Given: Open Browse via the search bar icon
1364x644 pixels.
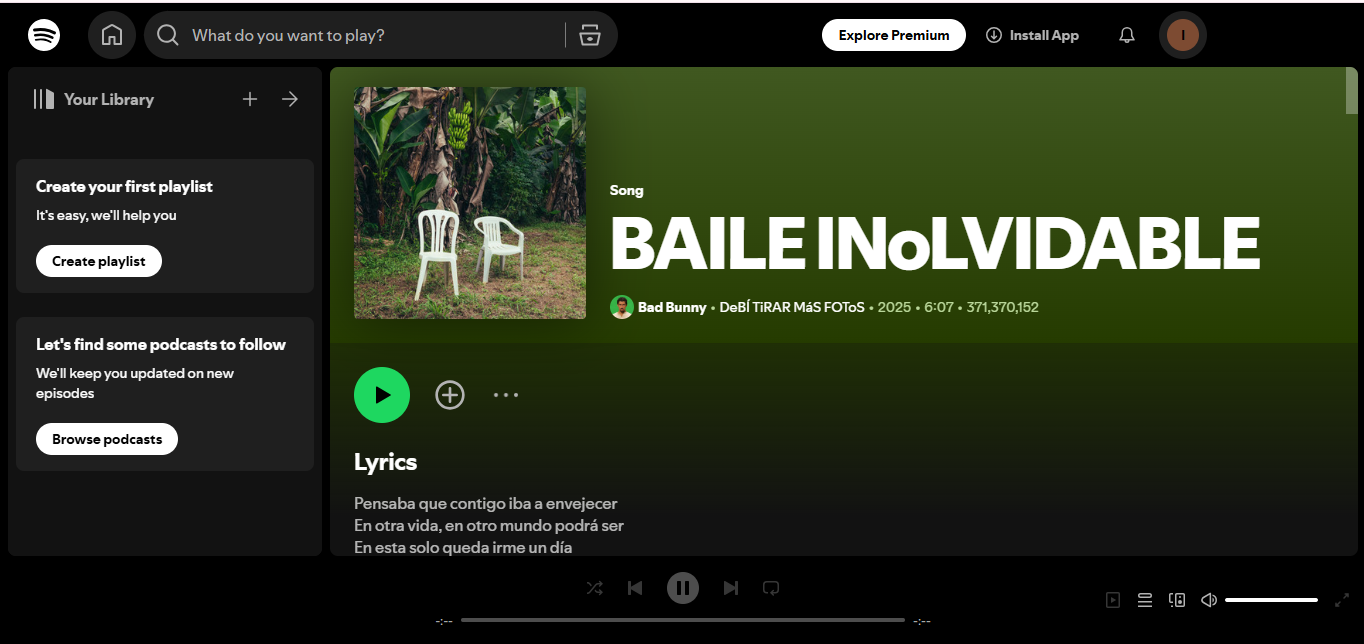Looking at the screenshot, I should [589, 34].
